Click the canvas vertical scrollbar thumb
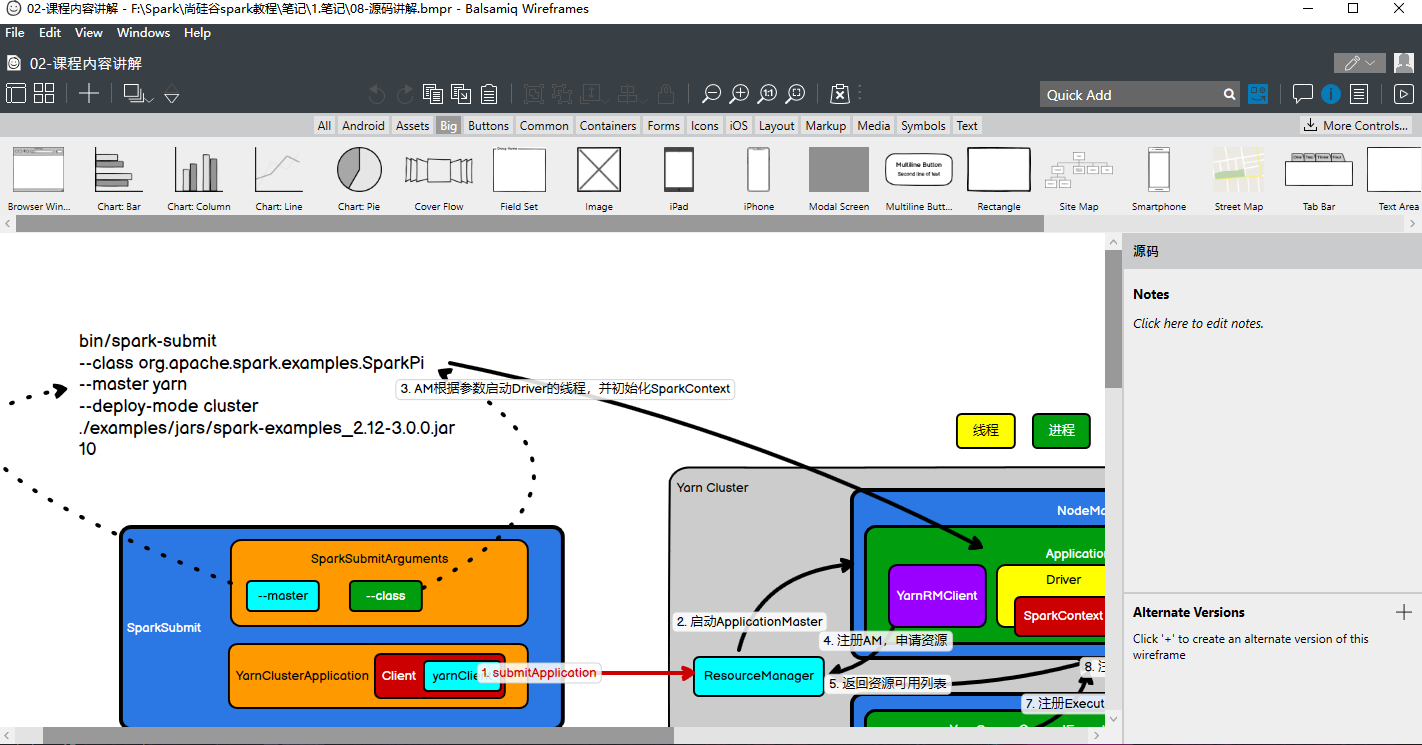 (1113, 318)
